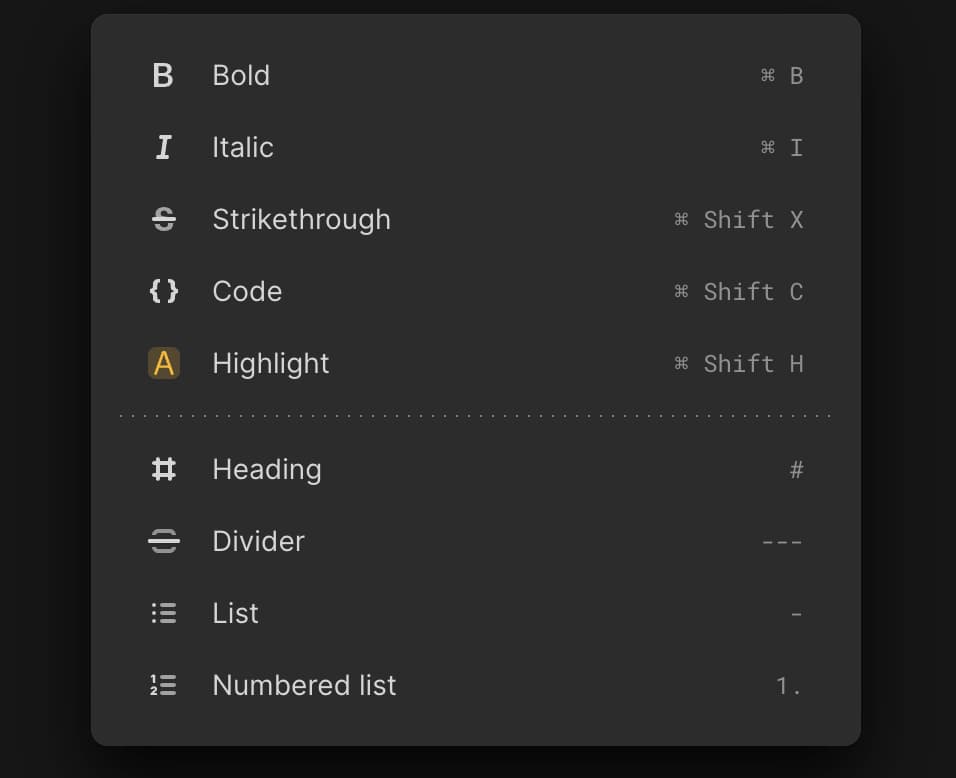This screenshot has height=778, width=956.
Task: Choose the Bold menu entry
Action: [241, 76]
